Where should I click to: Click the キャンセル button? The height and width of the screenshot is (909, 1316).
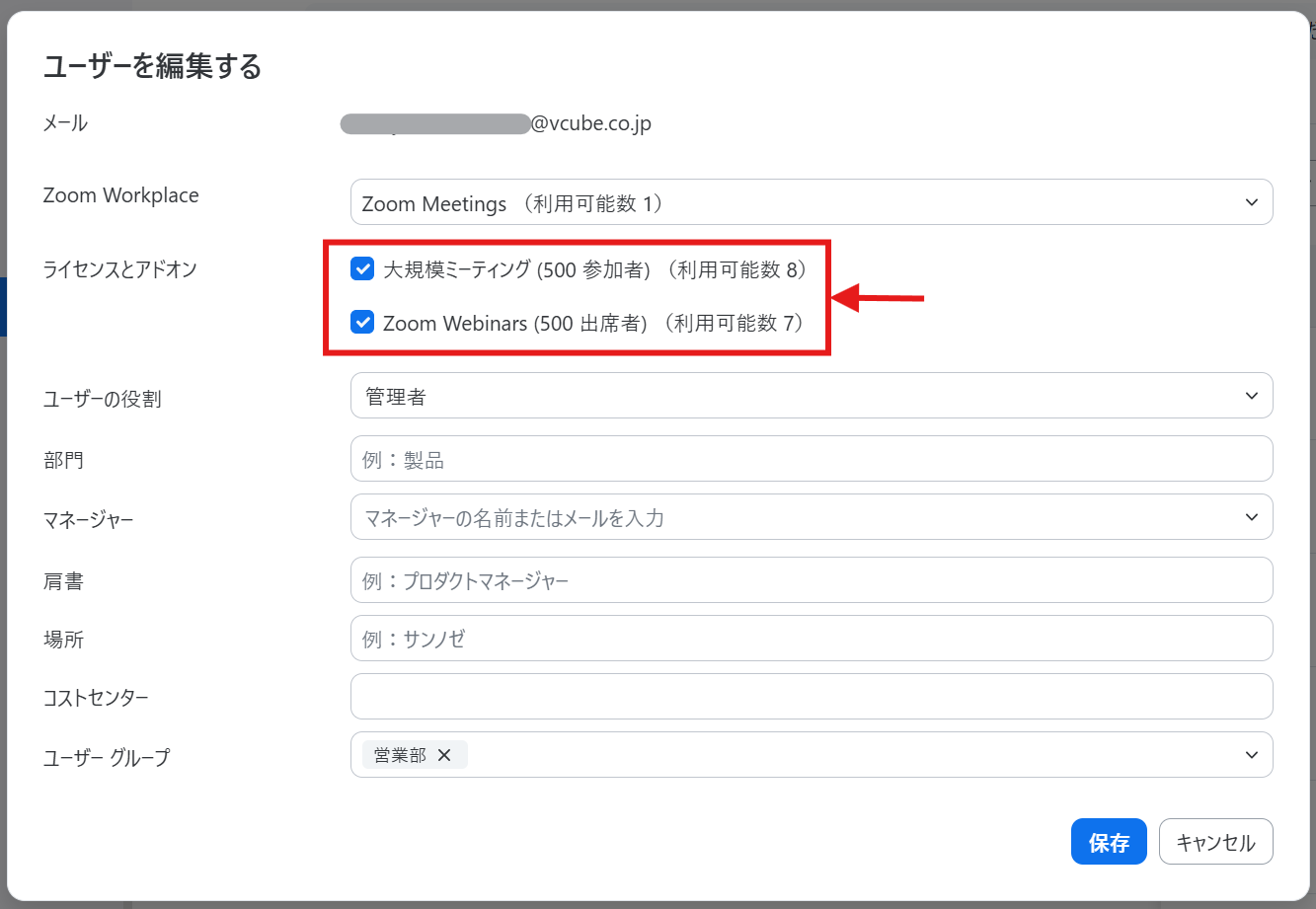coord(1216,842)
